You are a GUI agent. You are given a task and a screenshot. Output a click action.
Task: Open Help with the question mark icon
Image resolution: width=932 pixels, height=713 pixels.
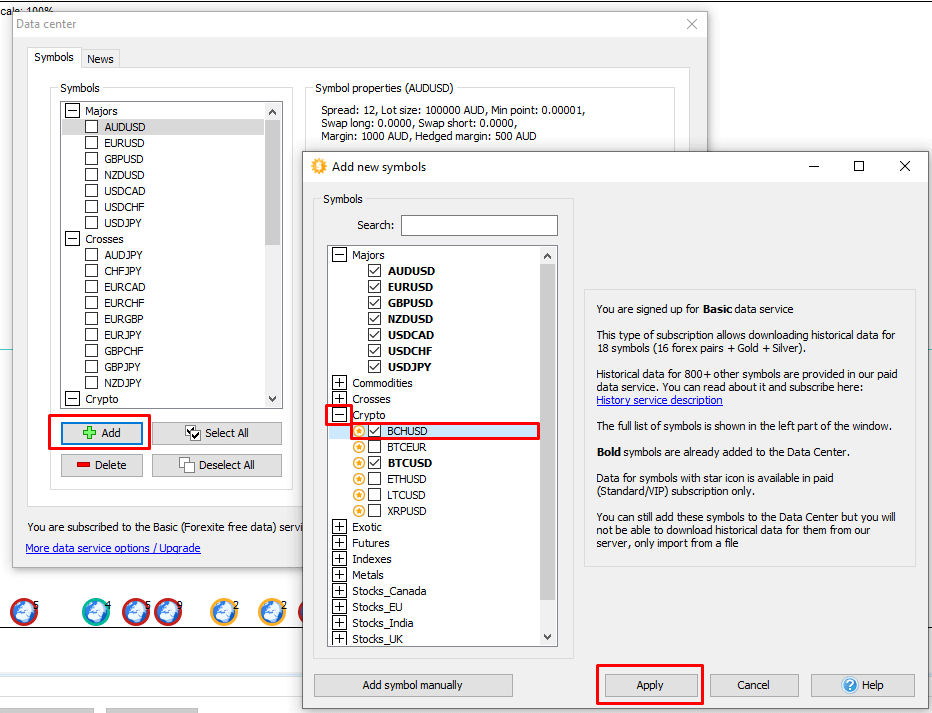pos(862,685)
